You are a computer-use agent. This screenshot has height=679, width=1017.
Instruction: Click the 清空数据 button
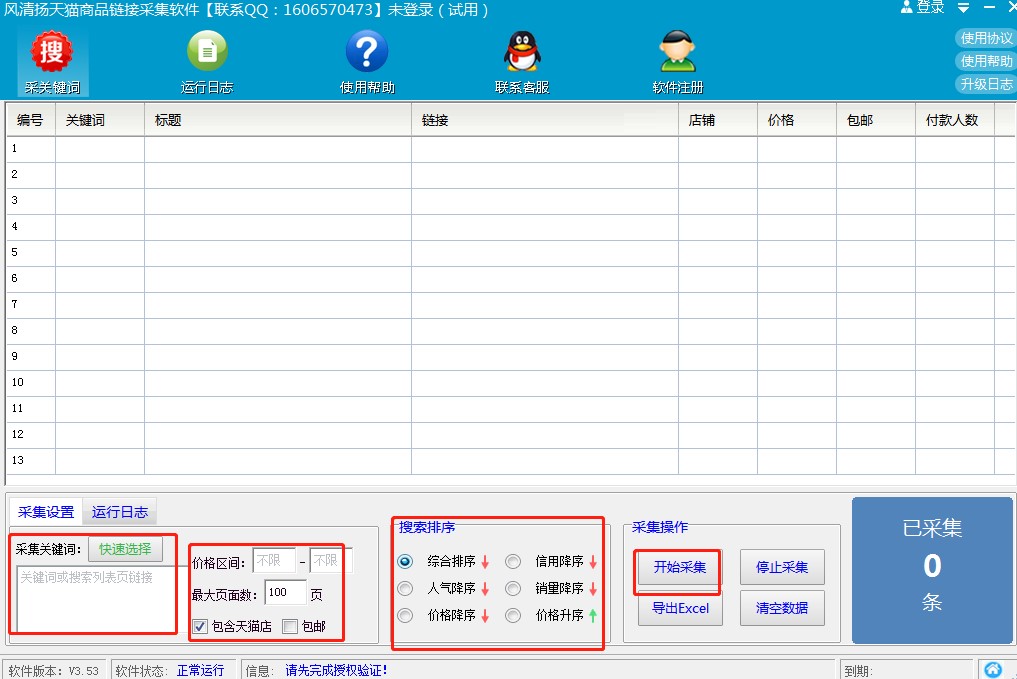point(782,608)
